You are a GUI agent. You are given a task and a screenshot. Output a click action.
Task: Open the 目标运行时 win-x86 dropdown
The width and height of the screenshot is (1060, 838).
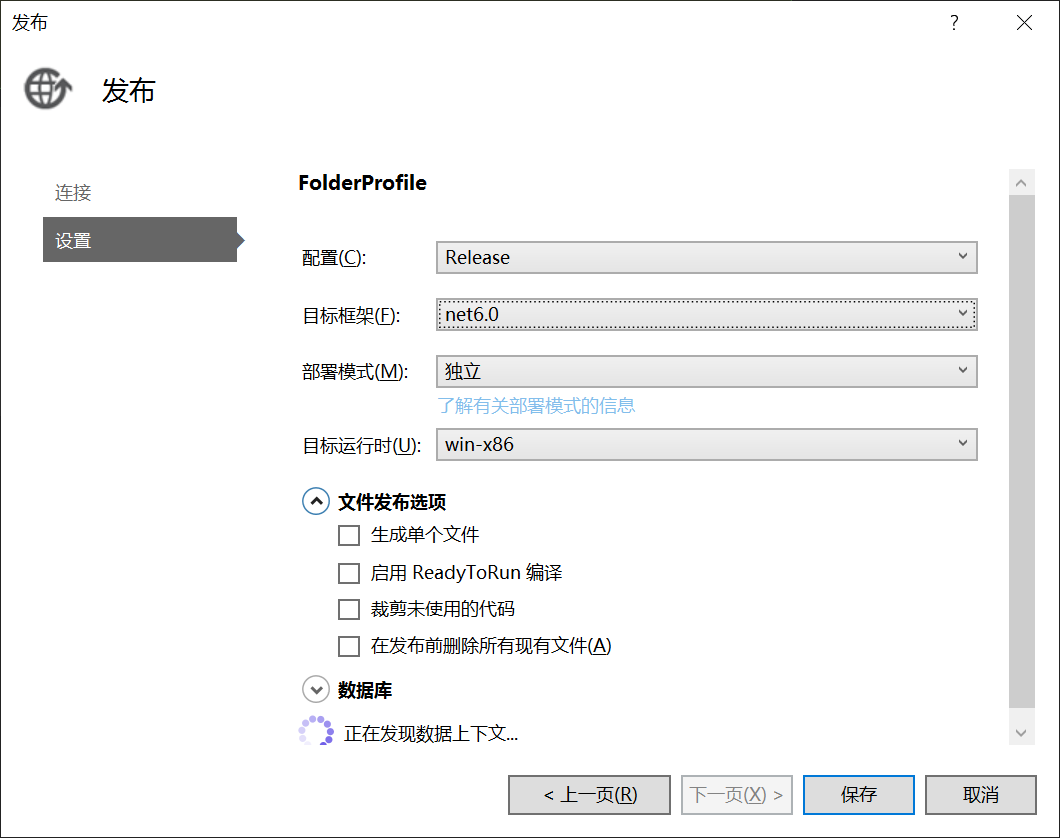[x=706, y=444]
